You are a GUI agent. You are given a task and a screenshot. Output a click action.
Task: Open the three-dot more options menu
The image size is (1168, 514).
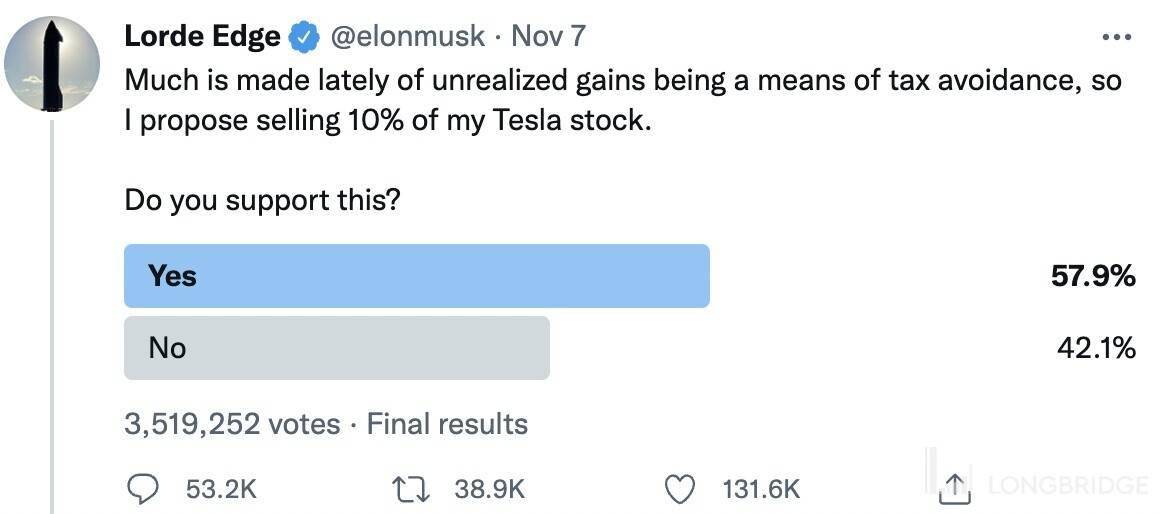click(1115, 38)
